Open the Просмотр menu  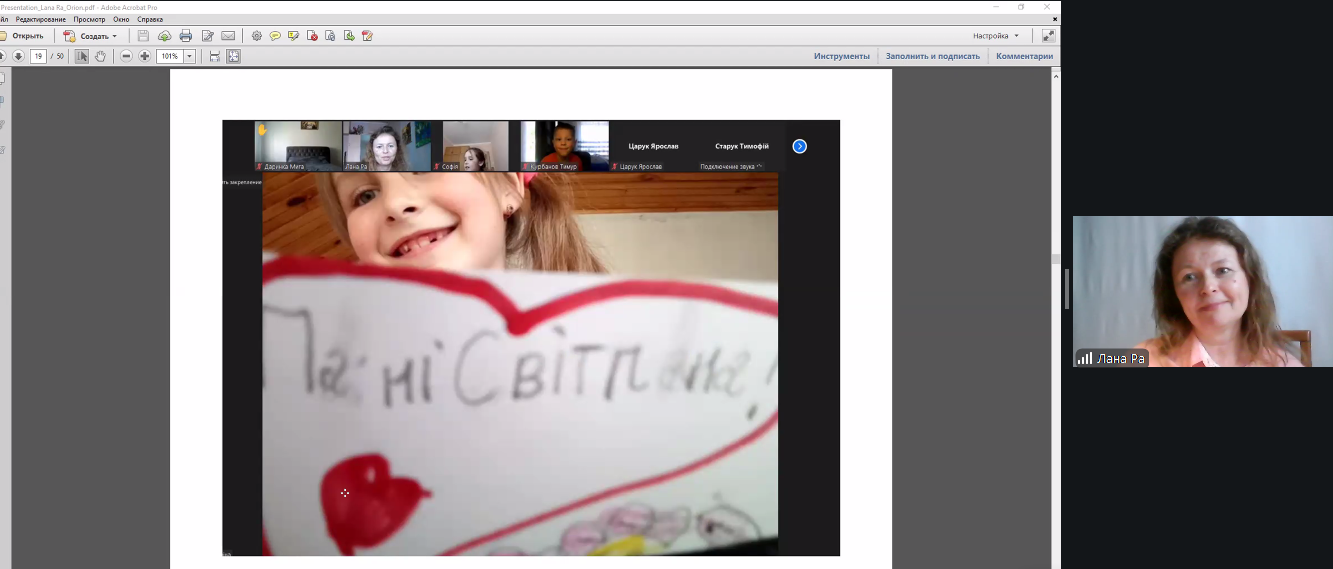tap(89, 19)
